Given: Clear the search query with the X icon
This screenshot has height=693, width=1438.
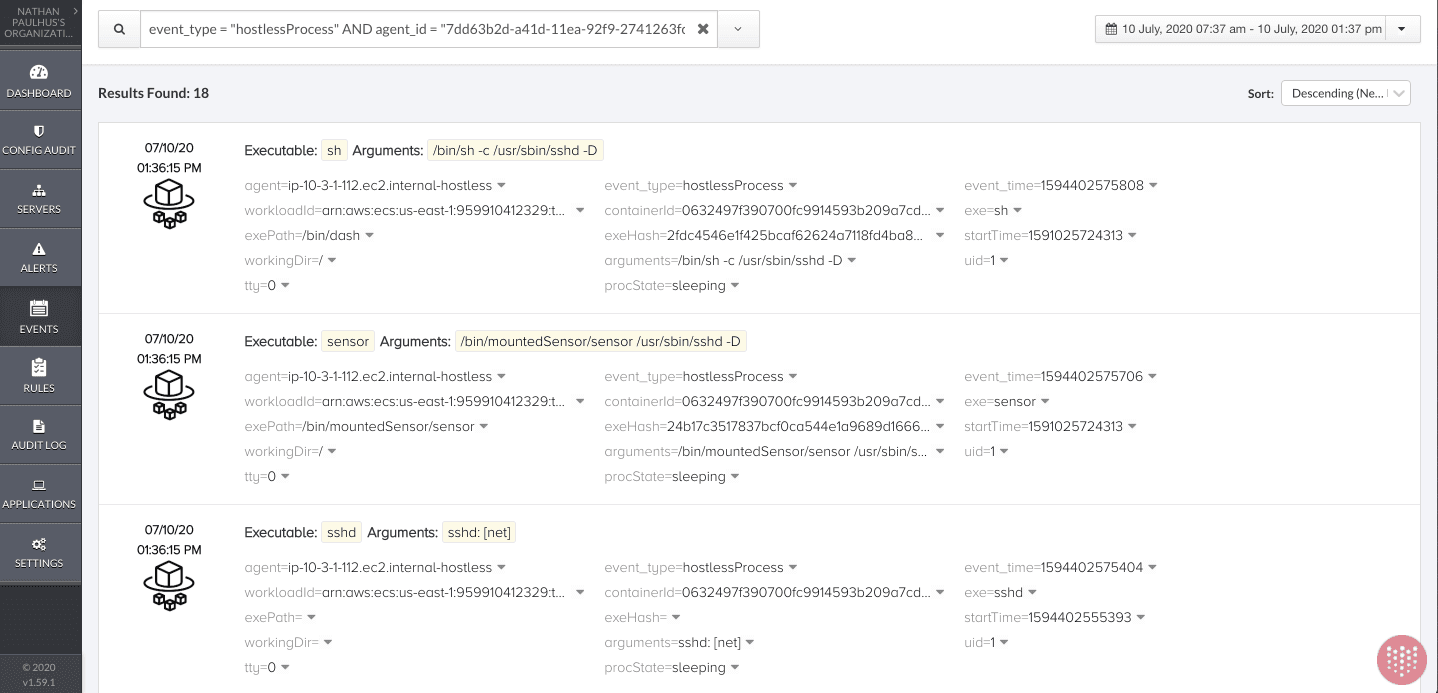Looking at the screenshot, I should 703,30.
